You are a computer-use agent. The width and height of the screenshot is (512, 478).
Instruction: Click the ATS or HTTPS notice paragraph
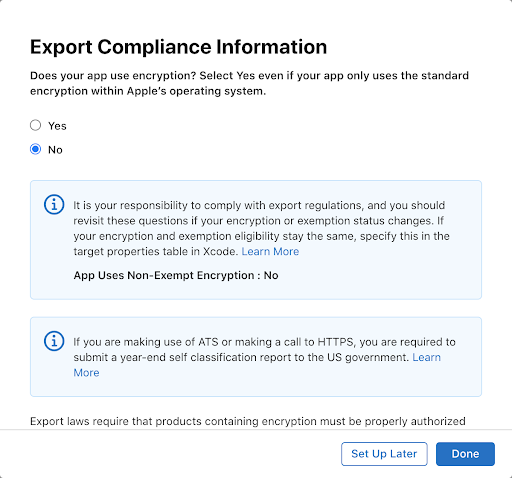(264, 357)
